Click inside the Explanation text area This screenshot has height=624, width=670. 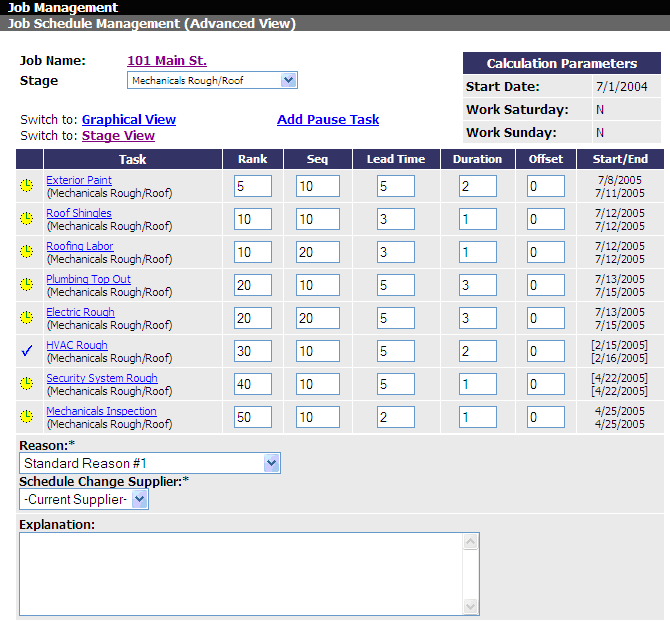coord(240,574)
